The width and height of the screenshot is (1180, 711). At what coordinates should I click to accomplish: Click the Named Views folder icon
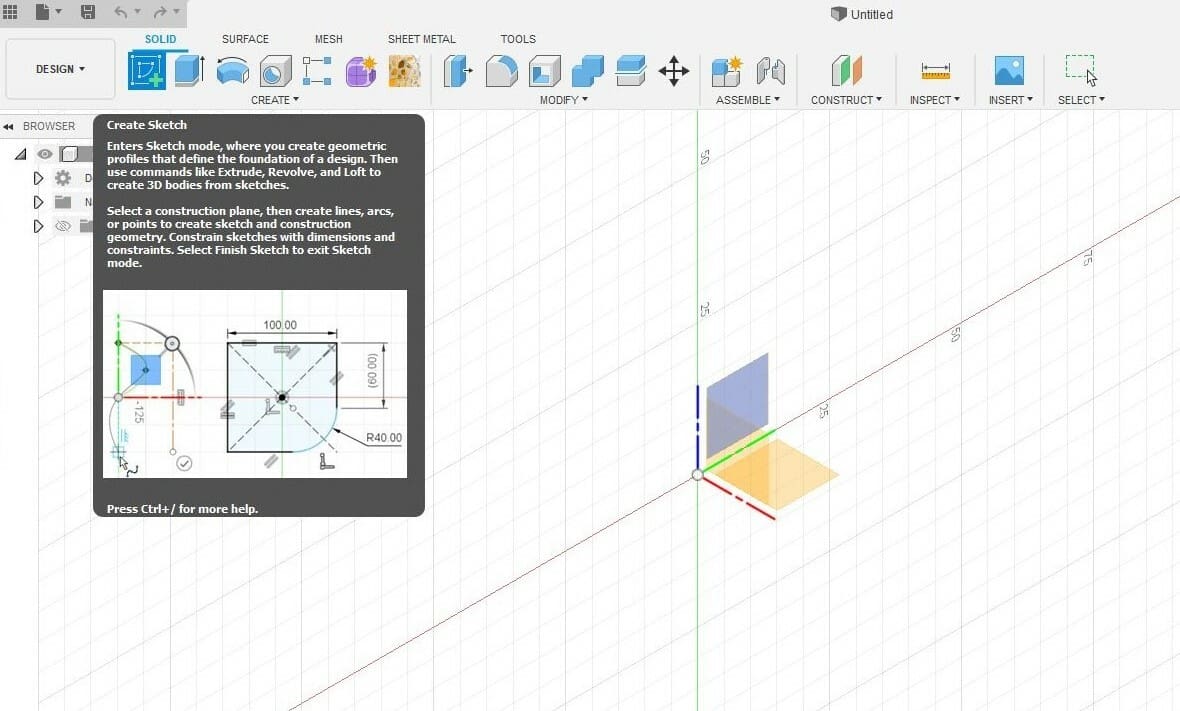[x=63, y=202]
